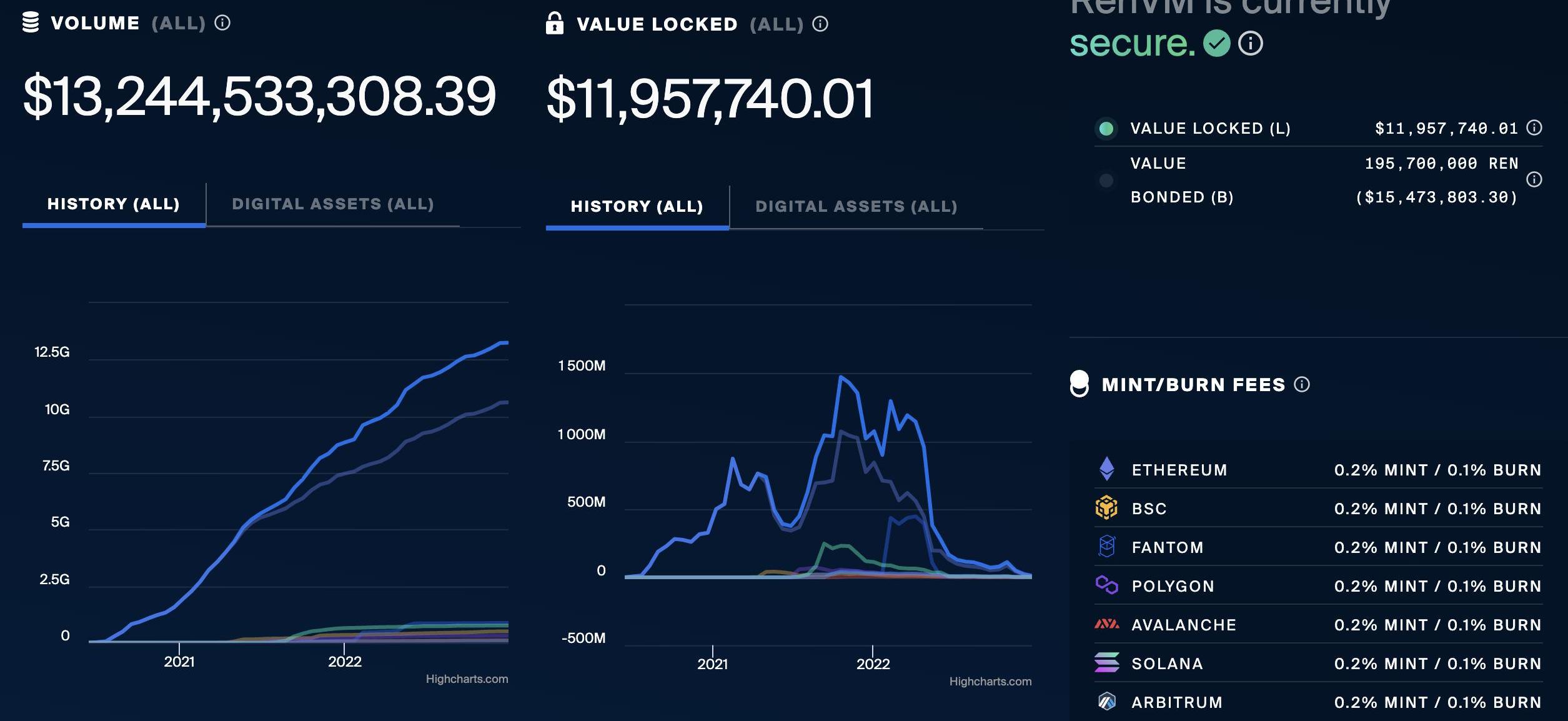The width and height of the screenshot is (1568, 721).
Task: Click the volume coin-stack icon
Action: [x=31, y=22]
